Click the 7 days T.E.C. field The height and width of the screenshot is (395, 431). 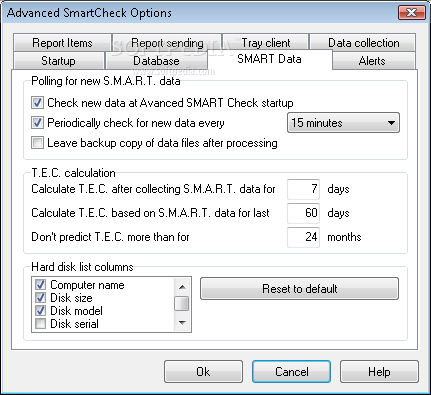click(x=303, y=189)
